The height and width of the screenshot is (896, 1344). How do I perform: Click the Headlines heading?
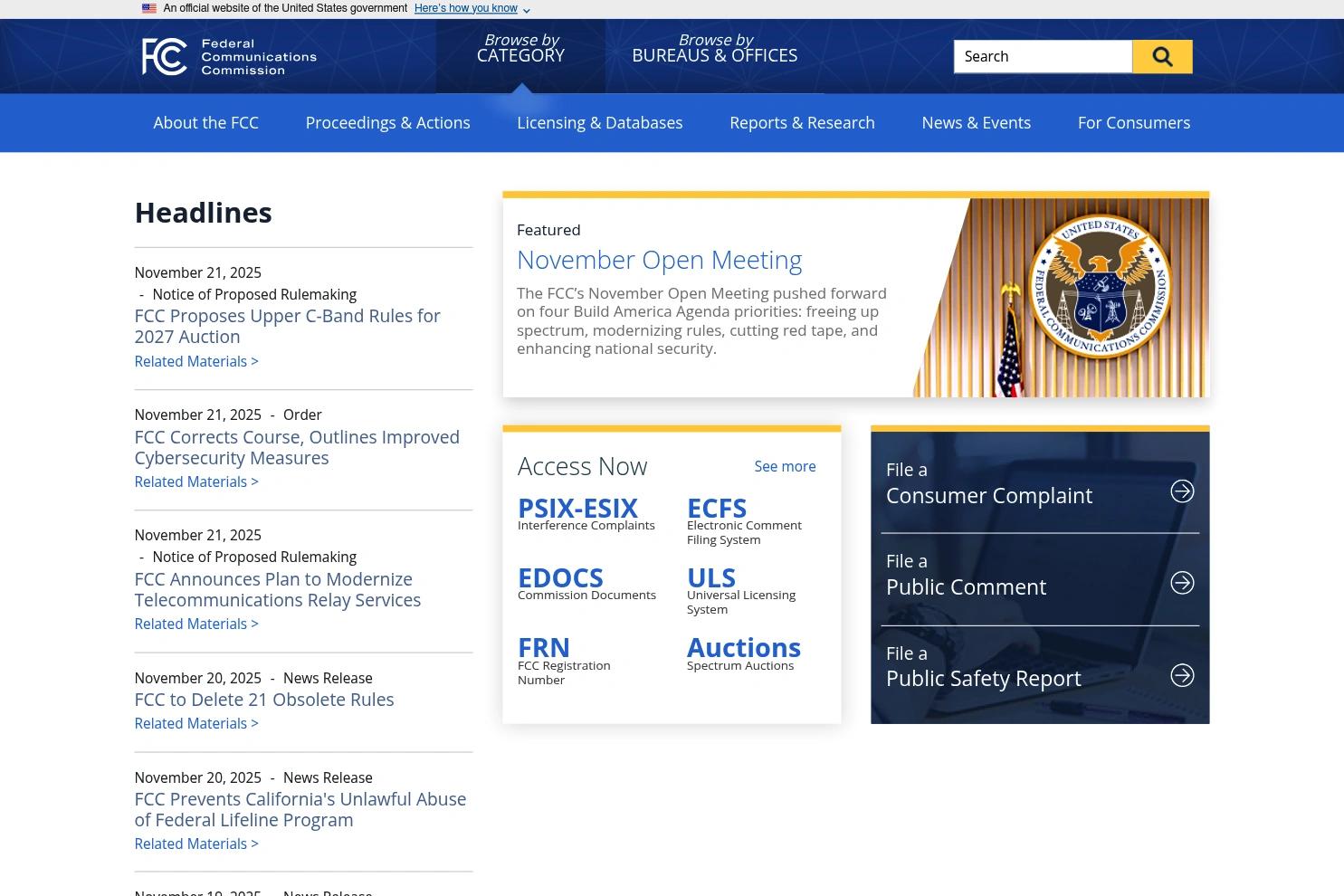(203, 213)
